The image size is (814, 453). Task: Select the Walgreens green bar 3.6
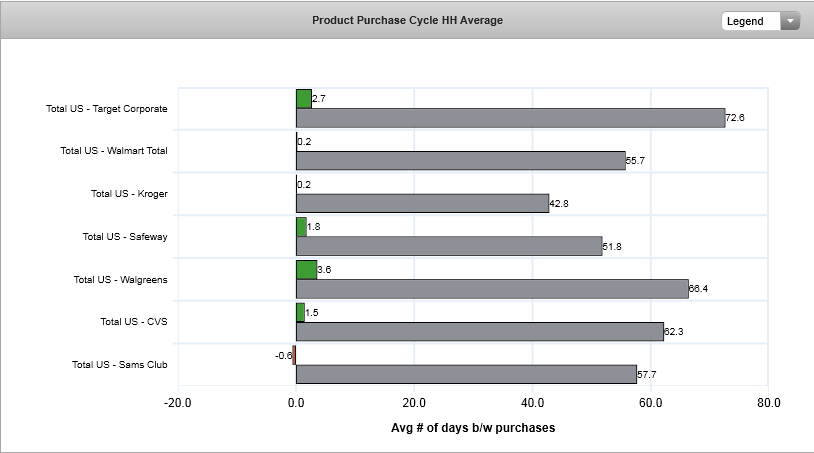click(306, 270)
